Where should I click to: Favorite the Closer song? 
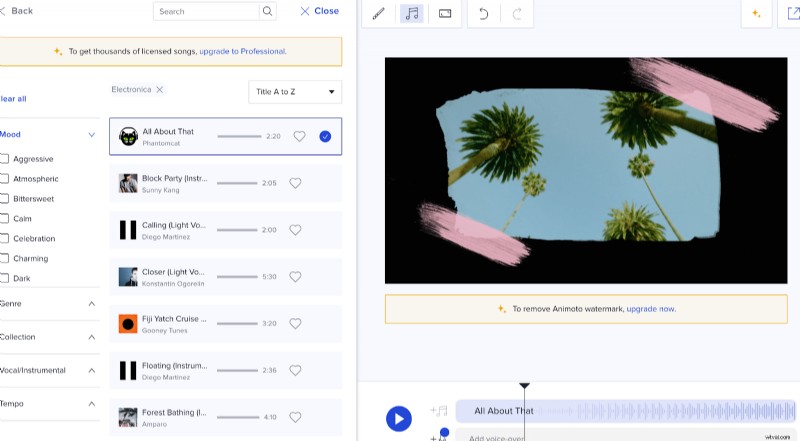point(295,277)
